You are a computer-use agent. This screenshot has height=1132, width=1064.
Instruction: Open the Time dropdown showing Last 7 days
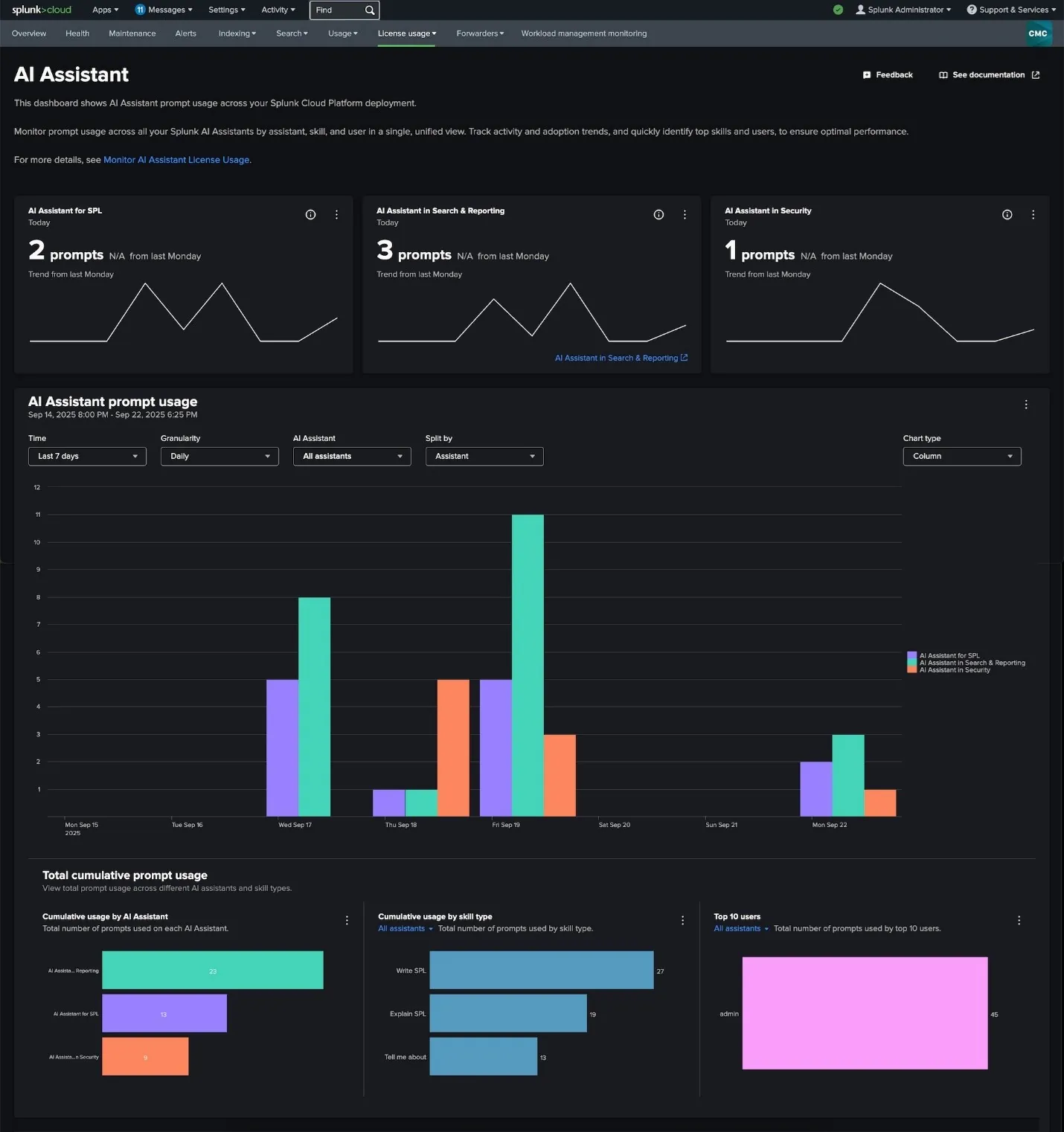86,456
